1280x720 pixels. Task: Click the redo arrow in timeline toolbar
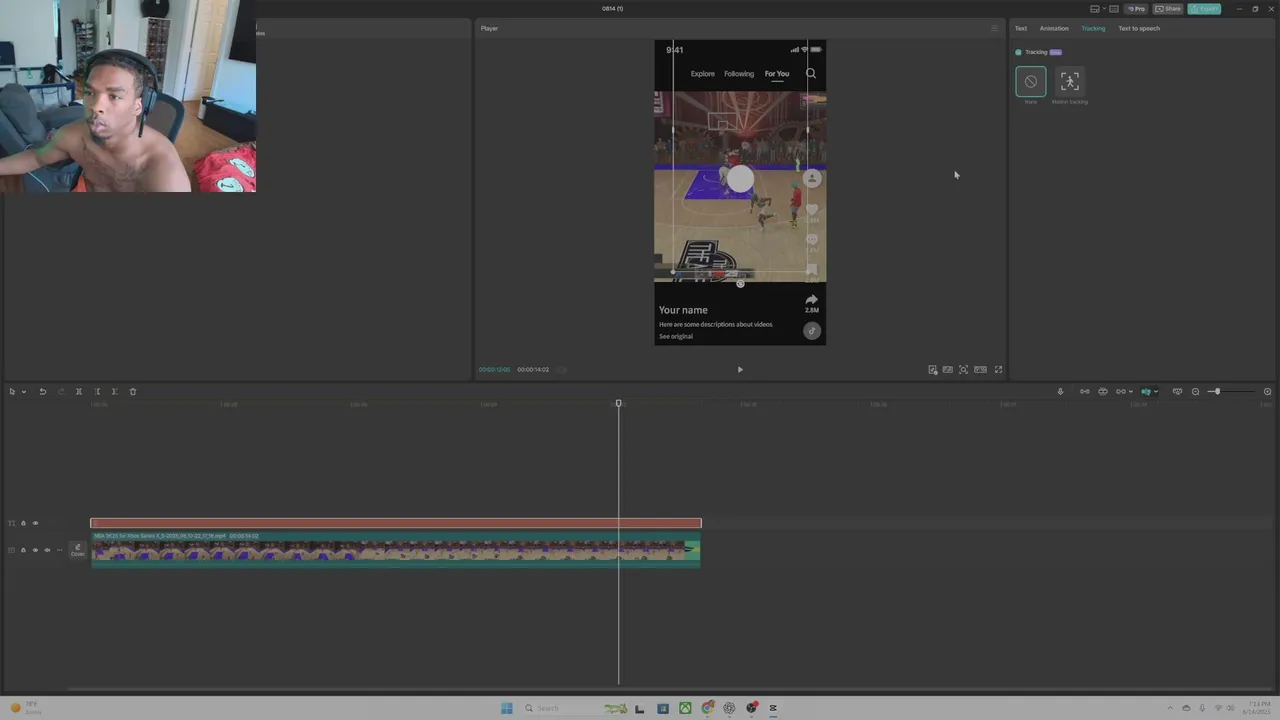61,392
